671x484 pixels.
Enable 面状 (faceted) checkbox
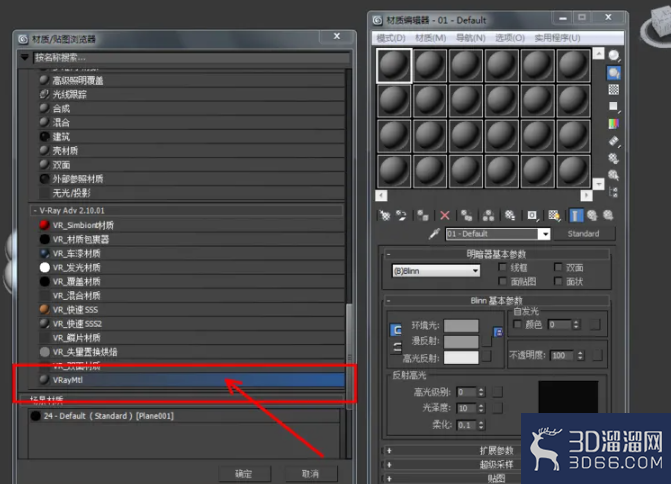[558, 281]
